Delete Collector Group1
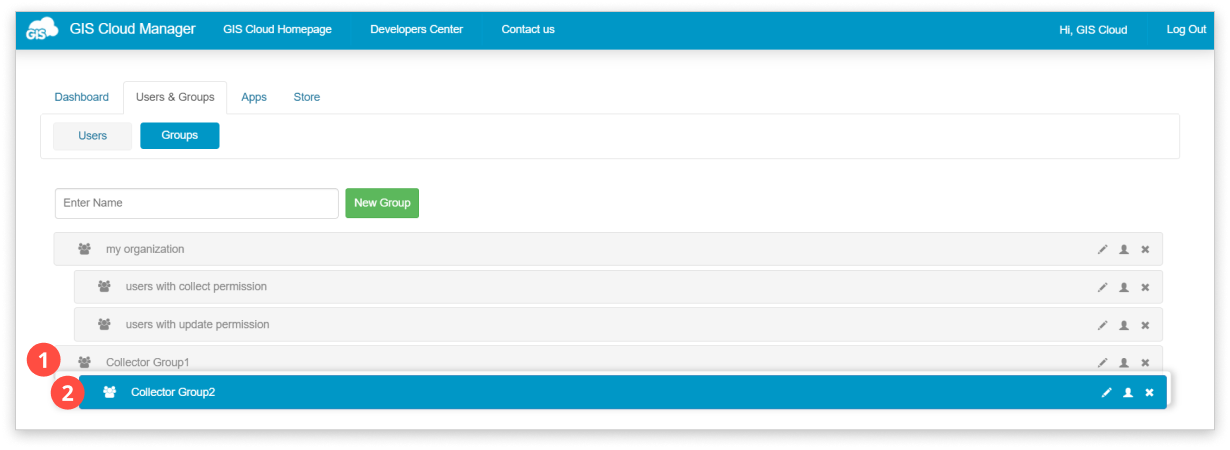Viewport: 1230px width, 450px height. (1145, 362)
